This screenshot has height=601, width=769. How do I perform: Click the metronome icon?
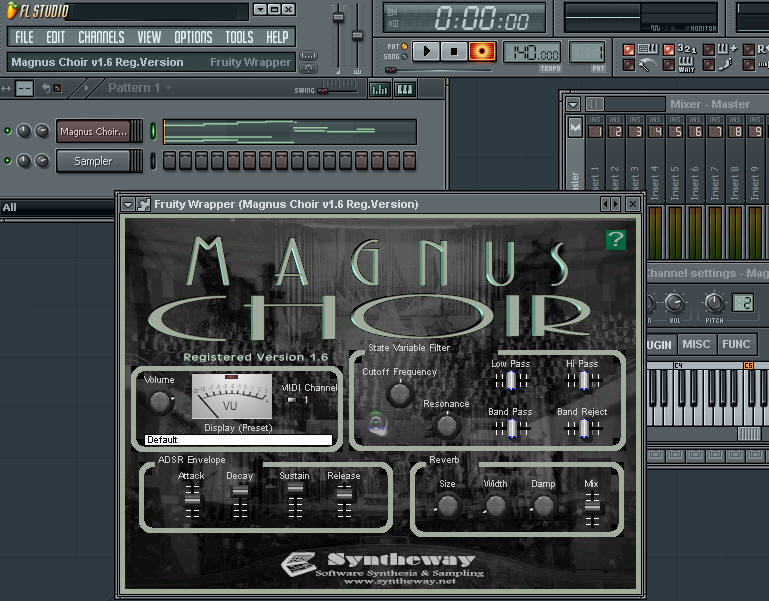point(646,64)
